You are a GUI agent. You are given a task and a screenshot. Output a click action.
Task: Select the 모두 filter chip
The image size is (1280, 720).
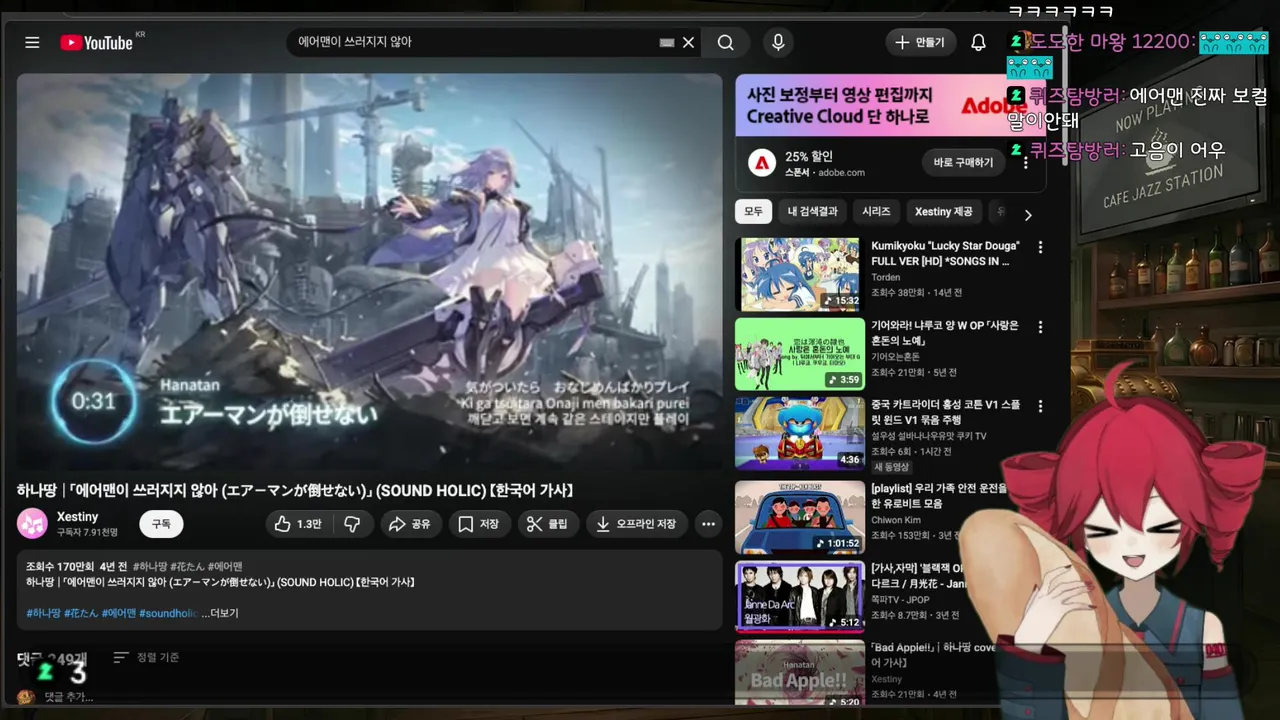point(753,212)
